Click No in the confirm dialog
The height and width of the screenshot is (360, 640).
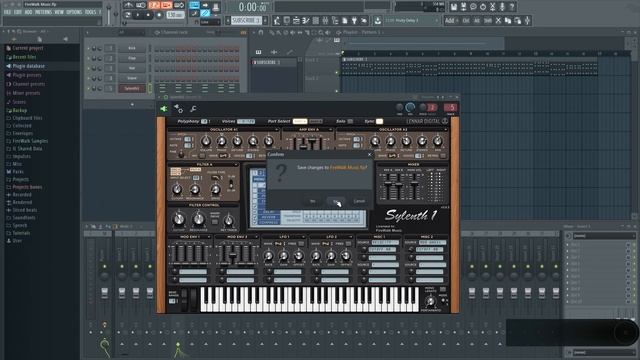336,201
